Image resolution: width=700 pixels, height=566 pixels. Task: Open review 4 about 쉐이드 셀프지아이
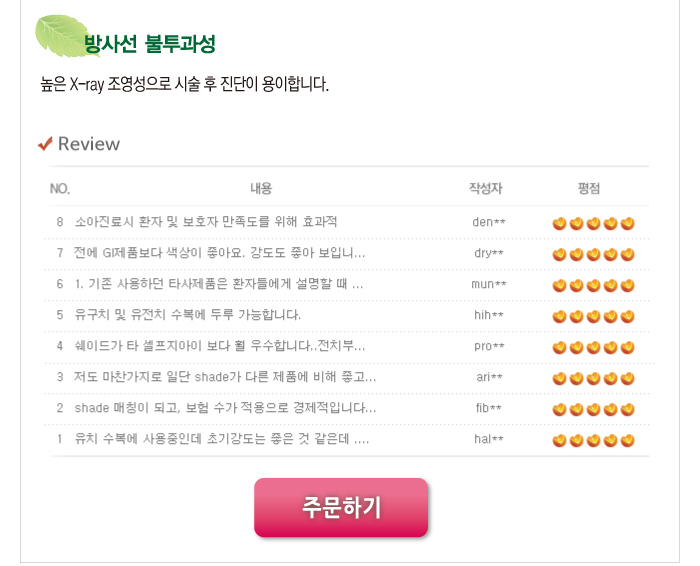[x=220, y=346]
